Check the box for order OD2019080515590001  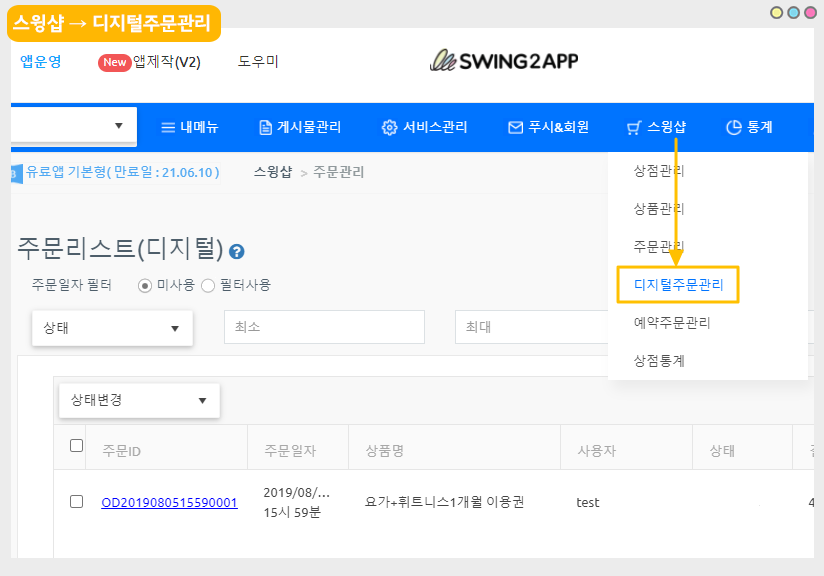pyautogui.click(x=77, y=502)
